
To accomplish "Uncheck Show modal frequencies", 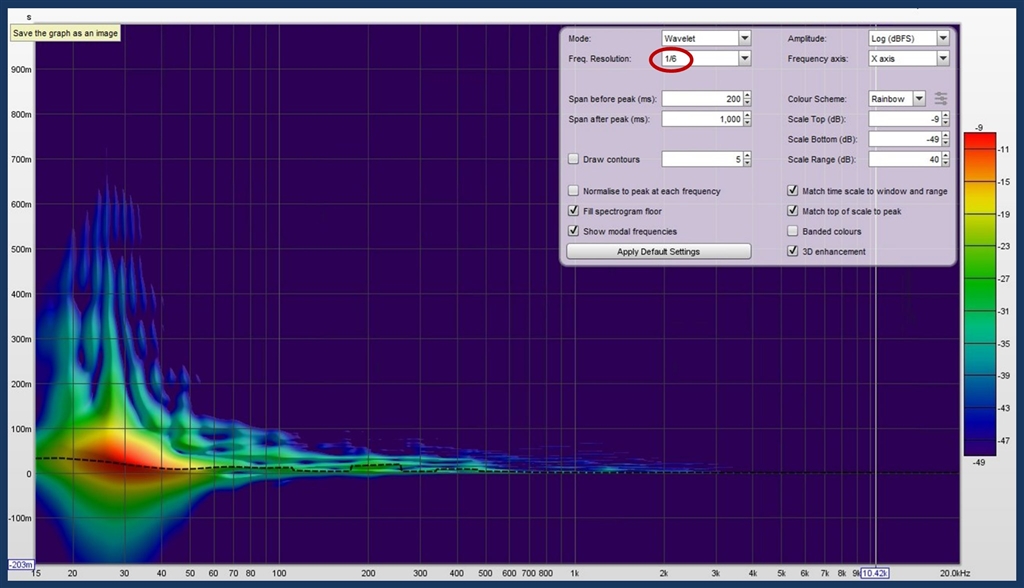I will 573,231.
